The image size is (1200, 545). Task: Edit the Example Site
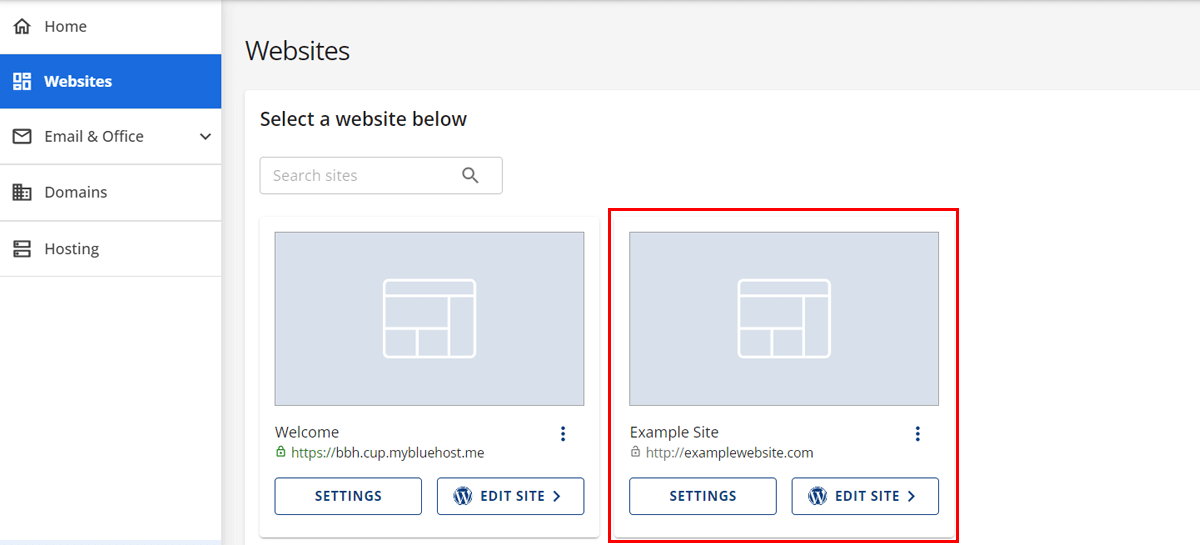[x=865, y=496]
